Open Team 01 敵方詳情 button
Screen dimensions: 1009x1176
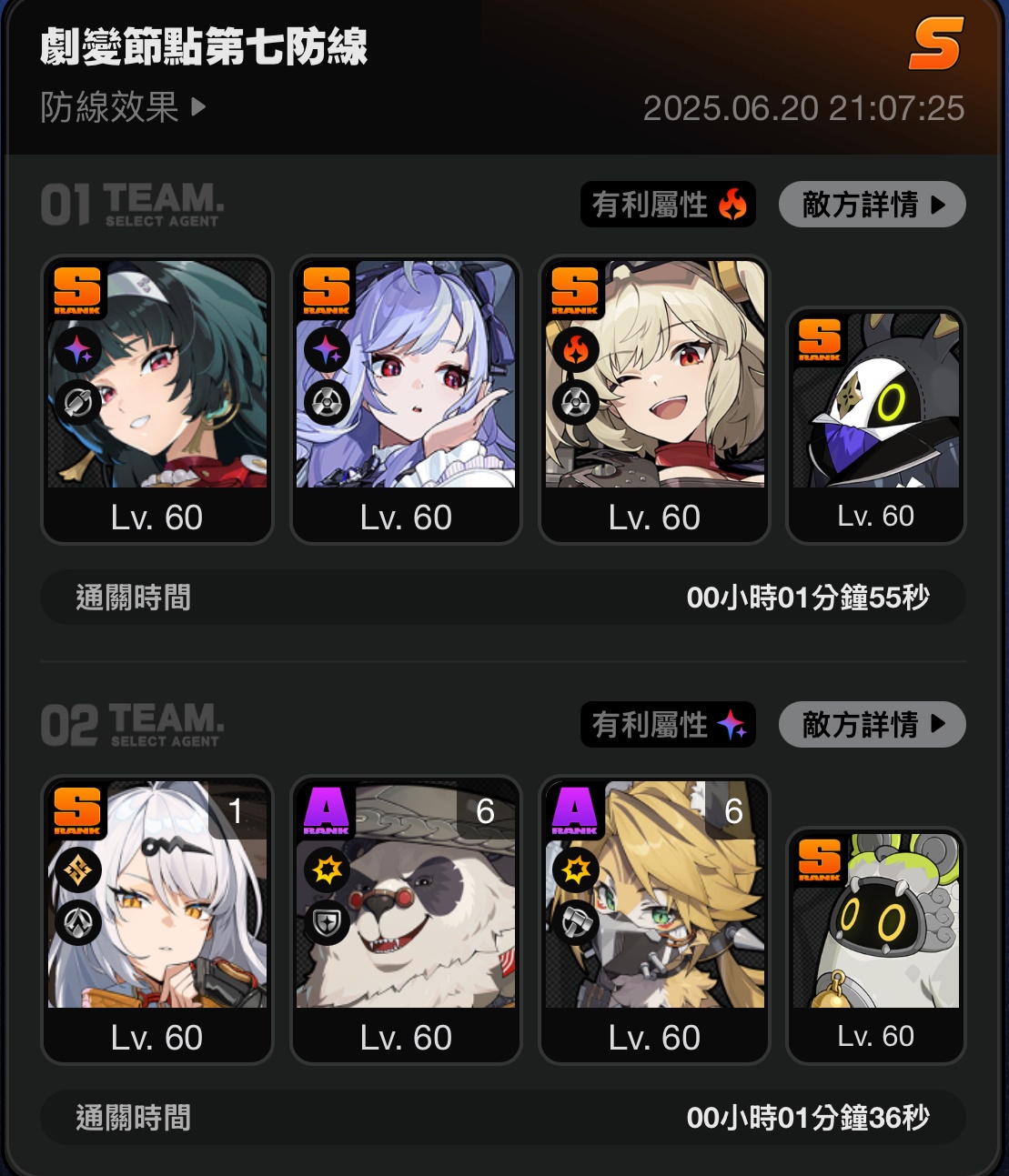click(x=872, y=205)
